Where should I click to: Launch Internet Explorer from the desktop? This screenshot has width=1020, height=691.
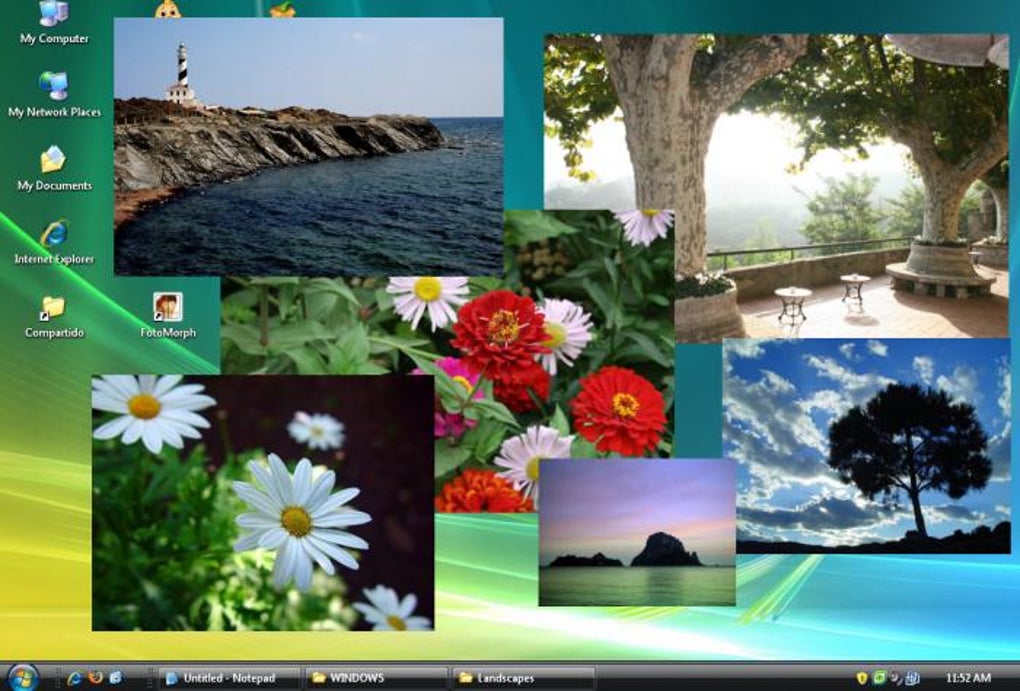pos(54,243)
